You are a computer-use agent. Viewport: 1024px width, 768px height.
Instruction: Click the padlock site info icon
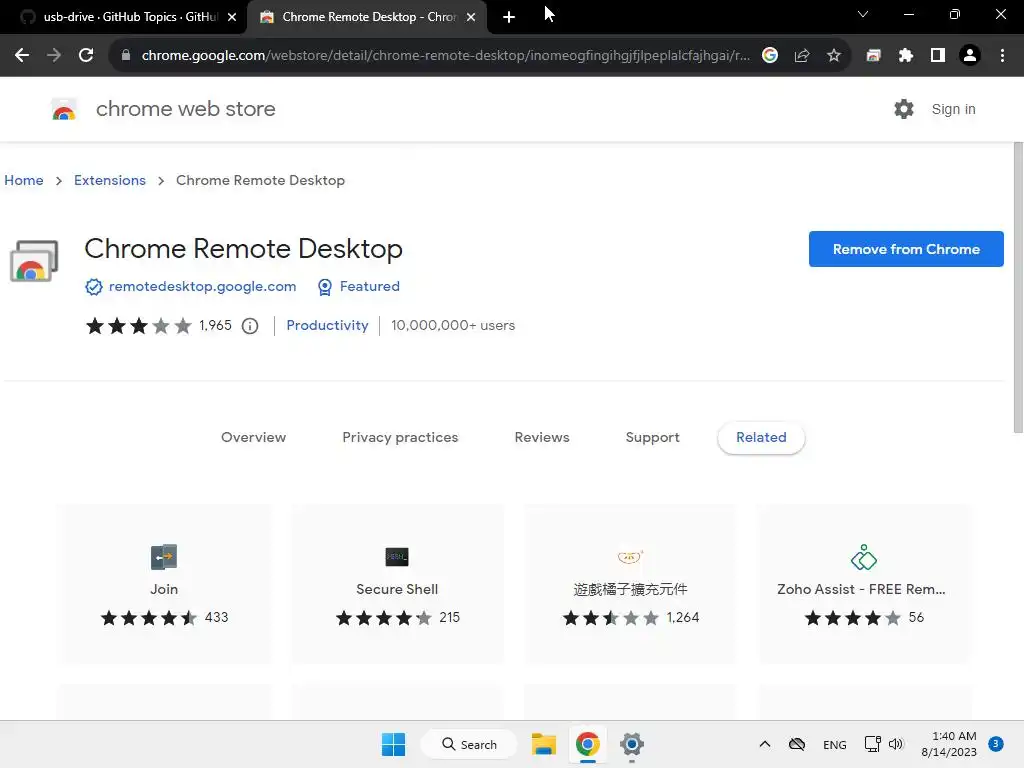[x=126, y=56]
